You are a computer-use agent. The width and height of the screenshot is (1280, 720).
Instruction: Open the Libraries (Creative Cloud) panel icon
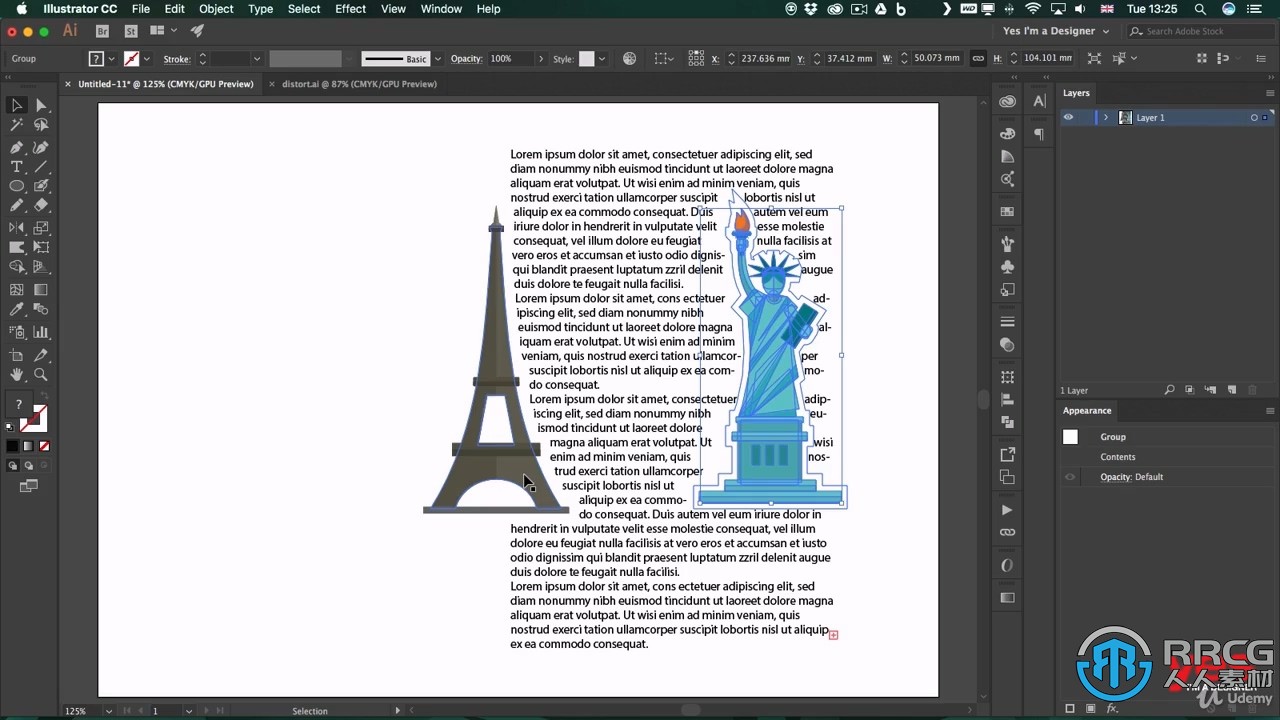click(1007, 101)
